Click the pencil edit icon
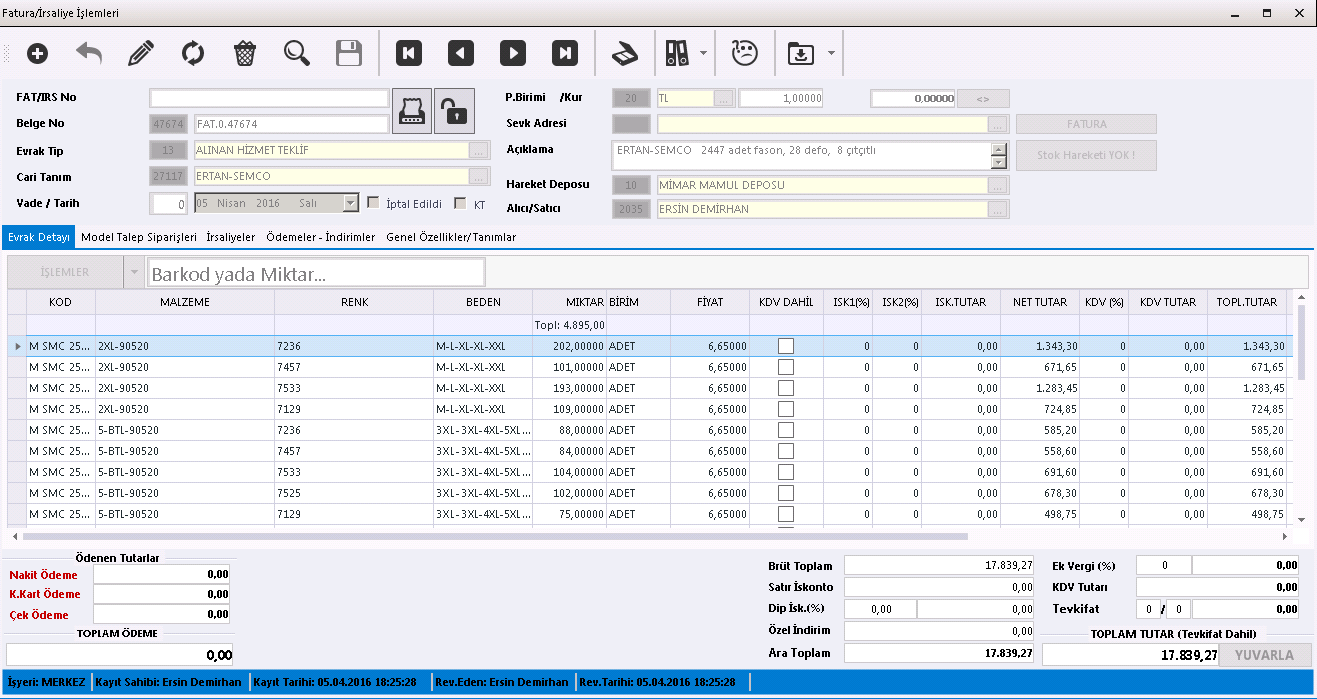 [141, 53]
